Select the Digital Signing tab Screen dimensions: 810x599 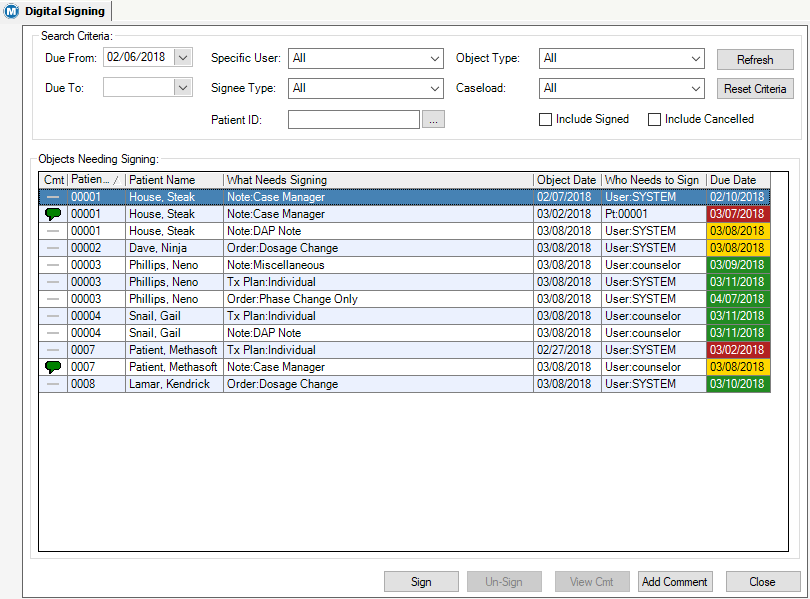click(x=56, y=11)
